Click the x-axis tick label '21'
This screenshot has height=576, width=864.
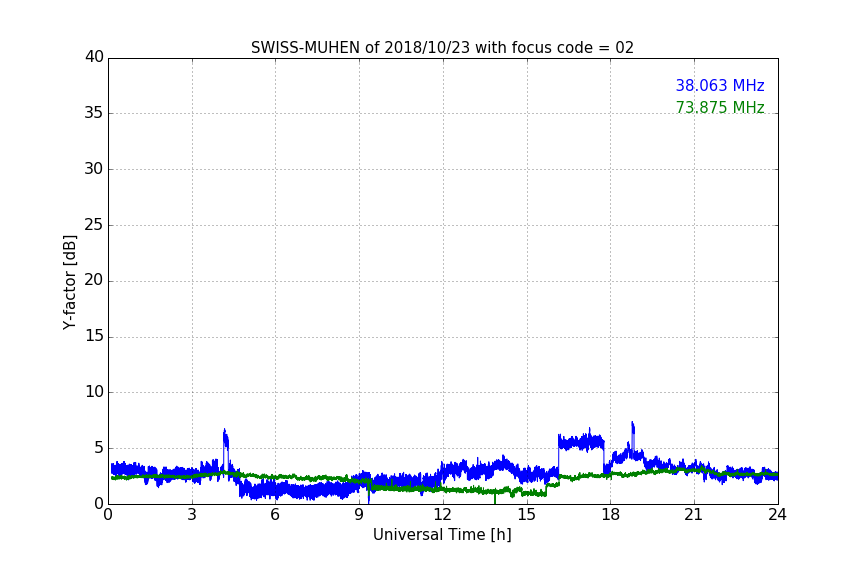click(694, 515)
